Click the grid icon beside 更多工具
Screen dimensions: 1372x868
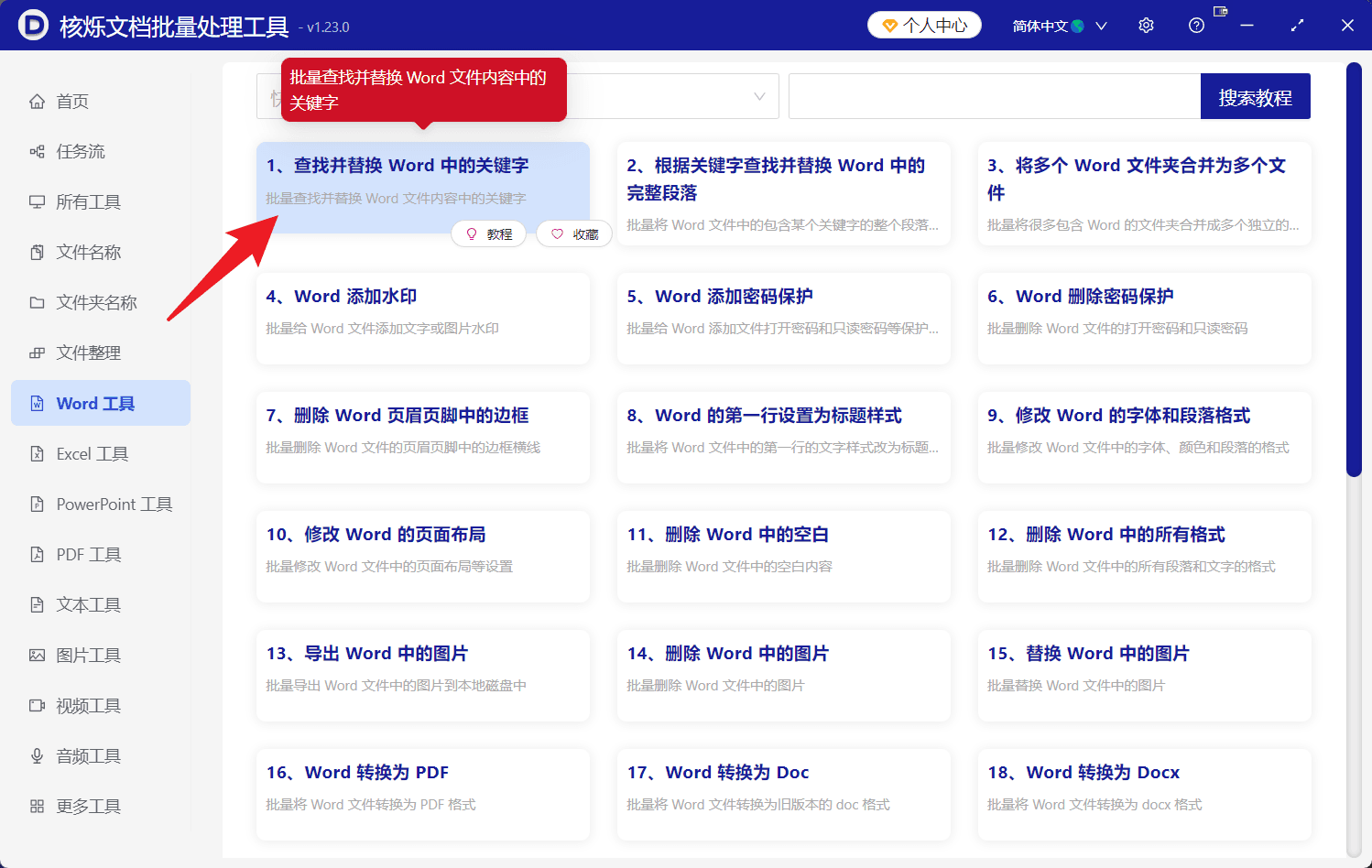point(37,807)
